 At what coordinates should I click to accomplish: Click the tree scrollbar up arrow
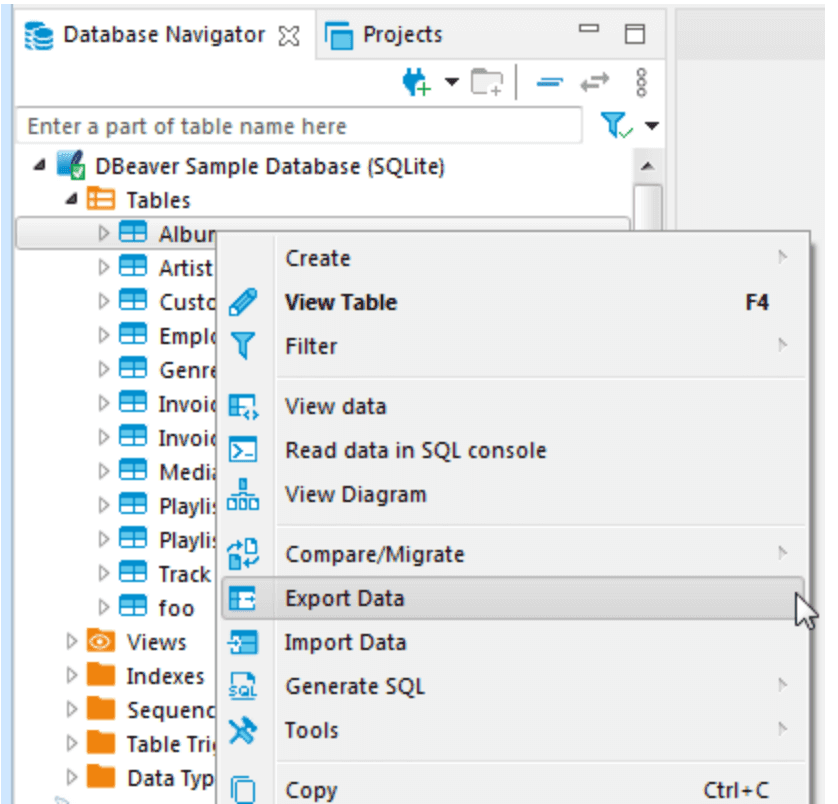648,166
